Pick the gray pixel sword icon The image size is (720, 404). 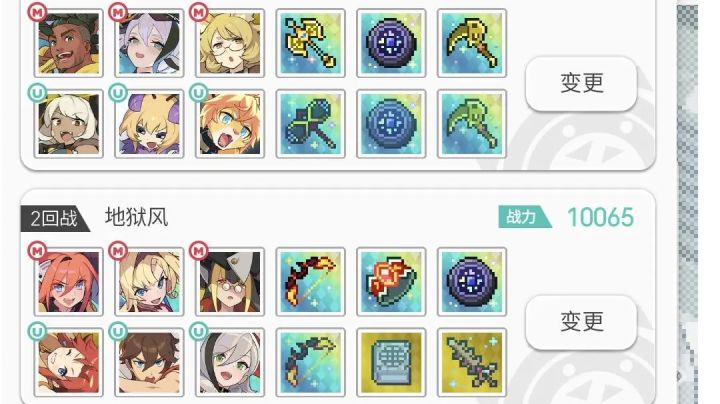[x=472, y=363]
